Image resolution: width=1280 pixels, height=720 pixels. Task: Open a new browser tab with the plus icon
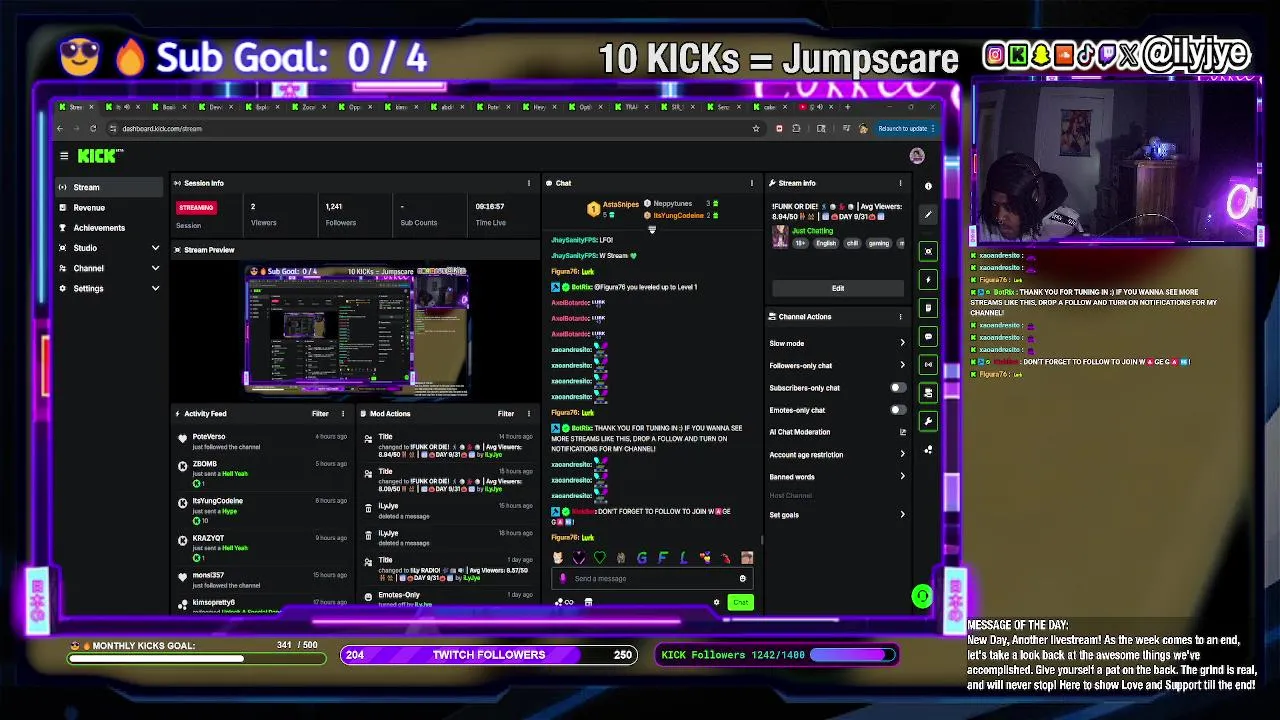848,107
